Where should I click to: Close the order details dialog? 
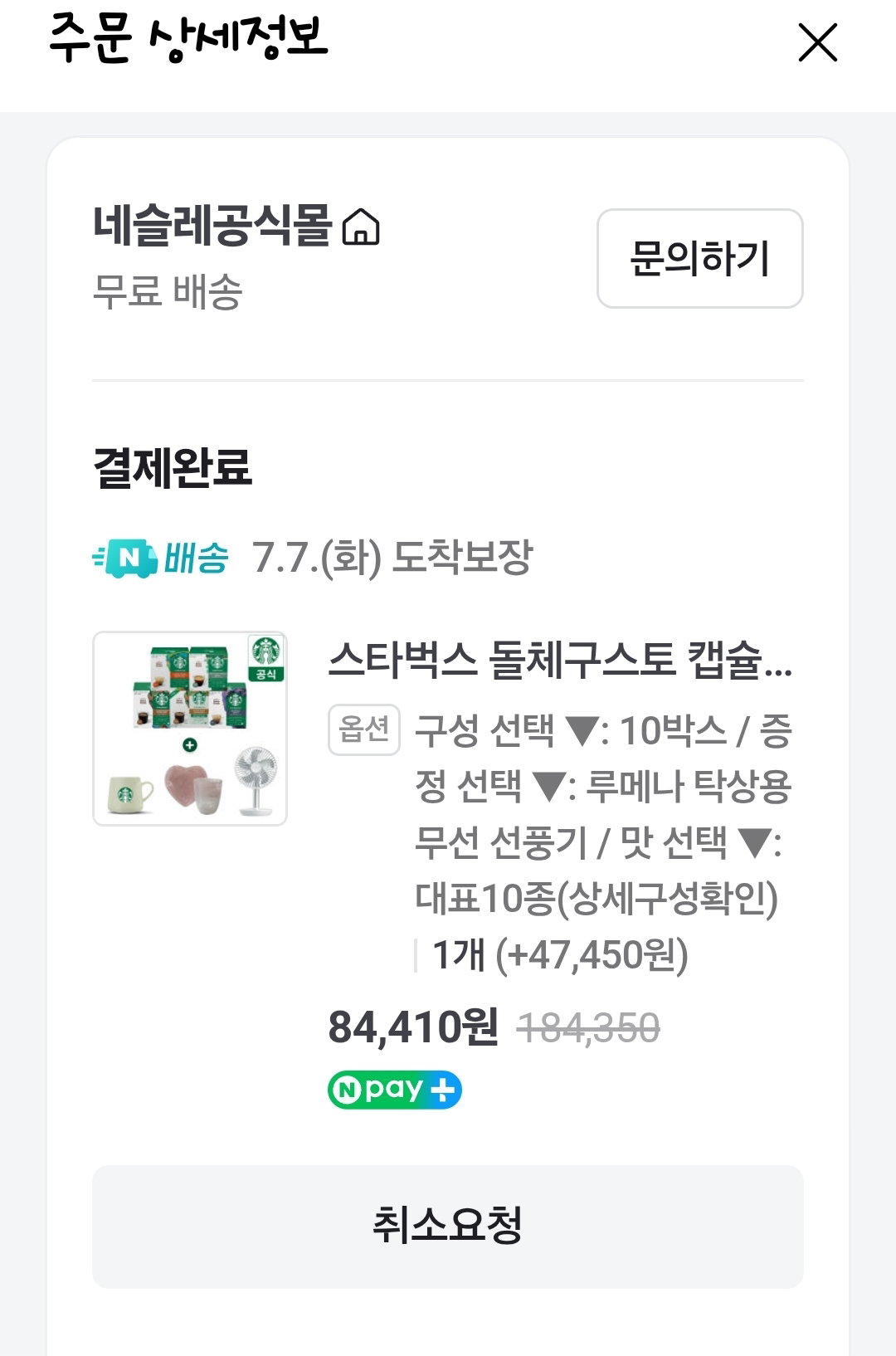pyautogui.click(x=817, y=42)
